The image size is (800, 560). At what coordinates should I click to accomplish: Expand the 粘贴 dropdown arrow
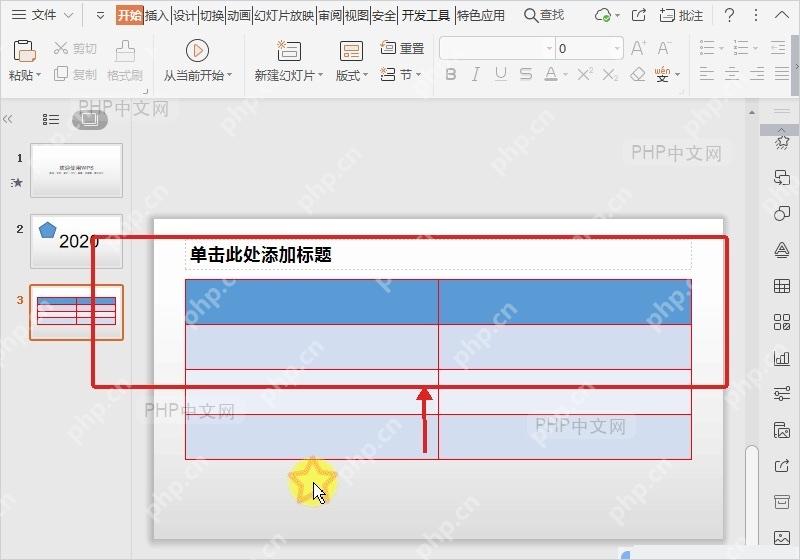point(38,75)
